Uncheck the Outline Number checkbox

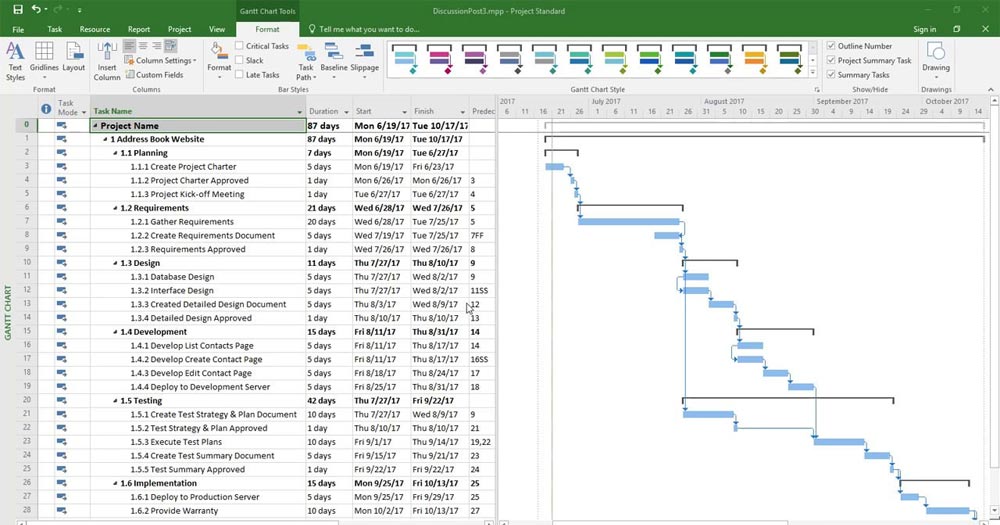click(831, 46)
